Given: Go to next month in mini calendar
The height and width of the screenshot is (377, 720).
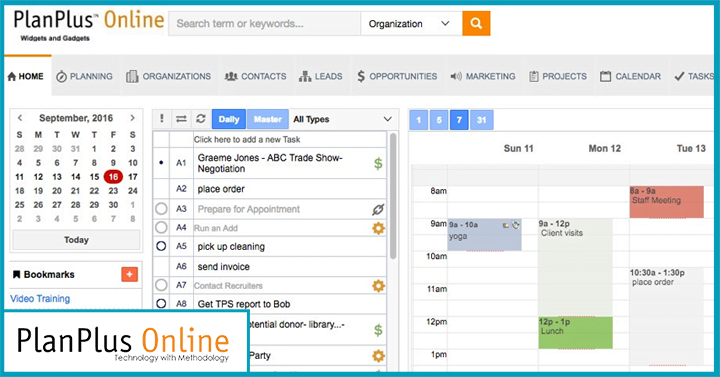Looking at the screenshot, I should (x=132, y=118).
